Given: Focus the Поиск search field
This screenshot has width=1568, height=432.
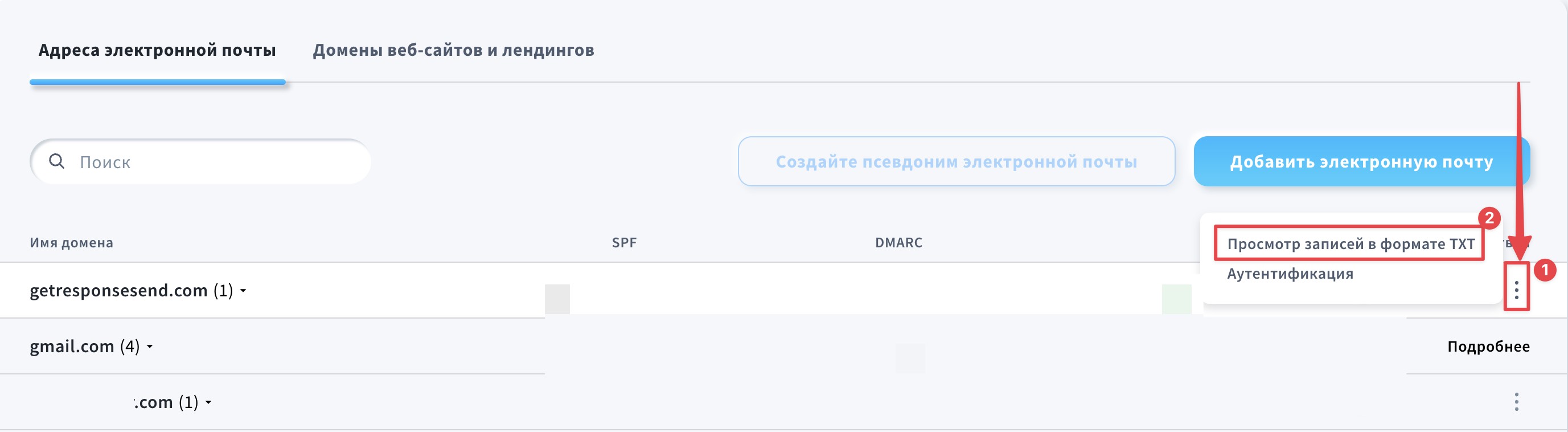Looking at the screenshot, I should click(x=219, y=161).
